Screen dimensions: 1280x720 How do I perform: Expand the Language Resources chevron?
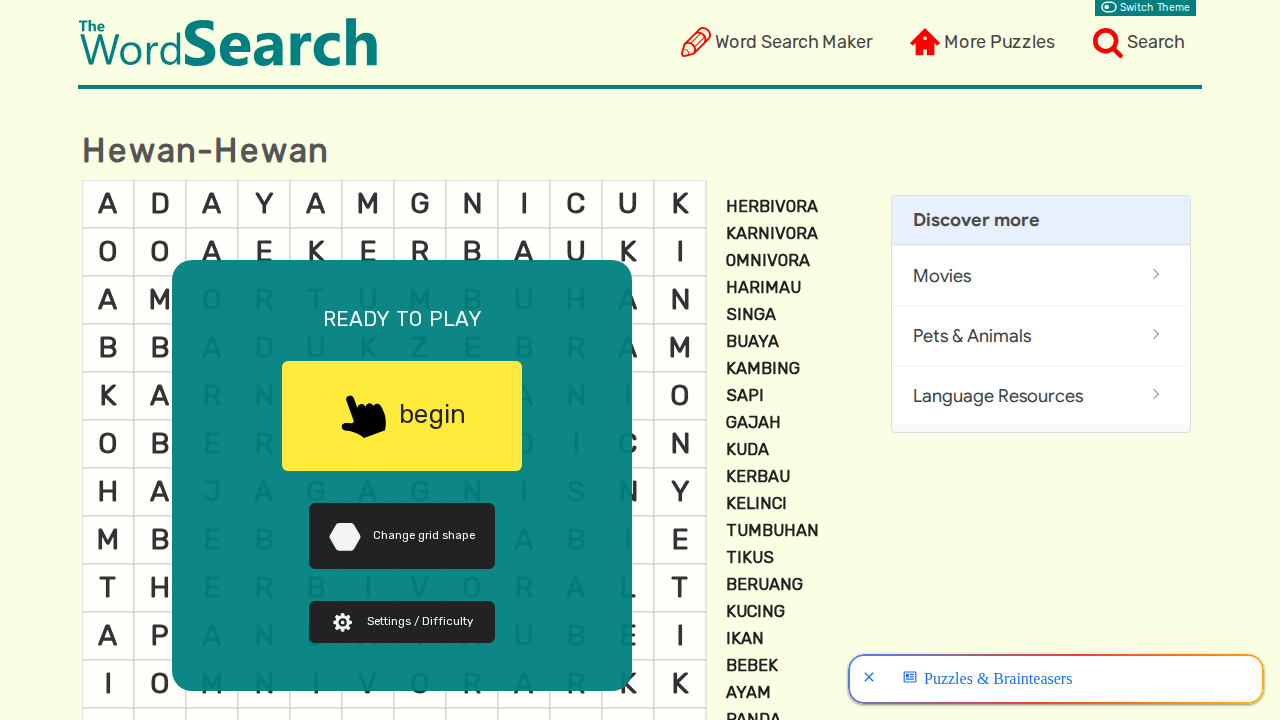coord(1156,395)
